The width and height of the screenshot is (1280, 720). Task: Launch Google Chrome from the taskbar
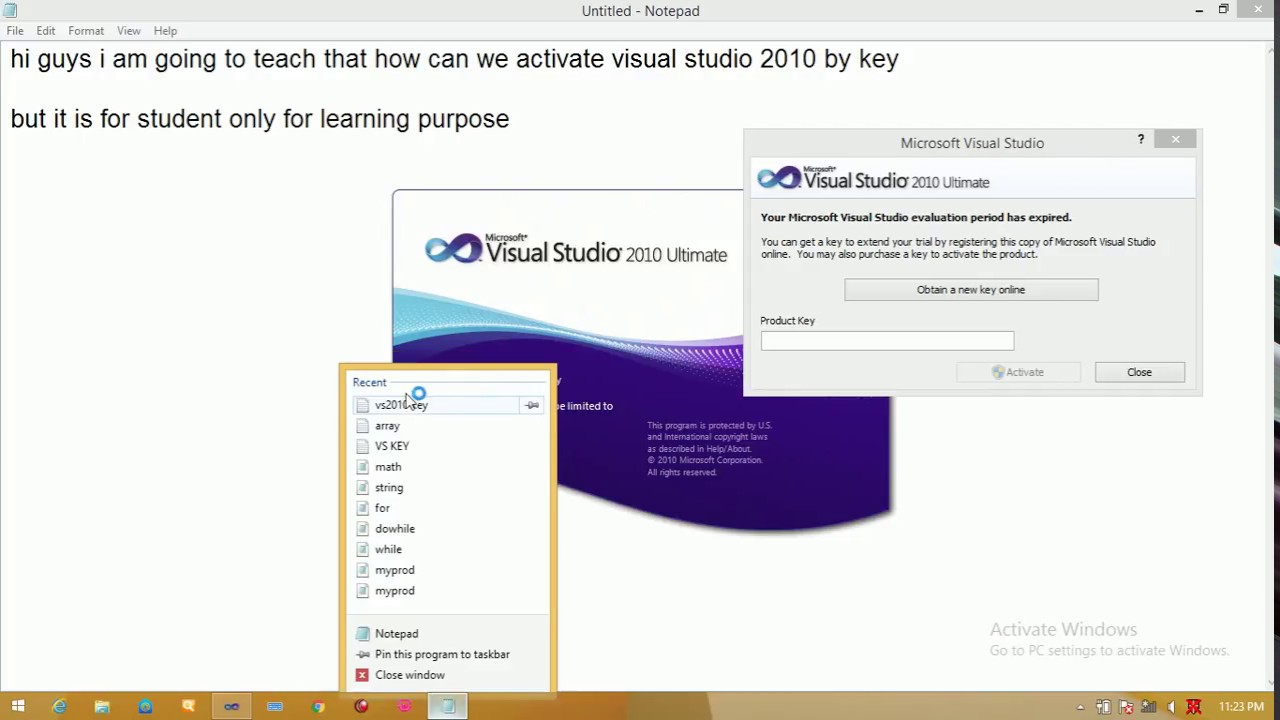[318, 707]
